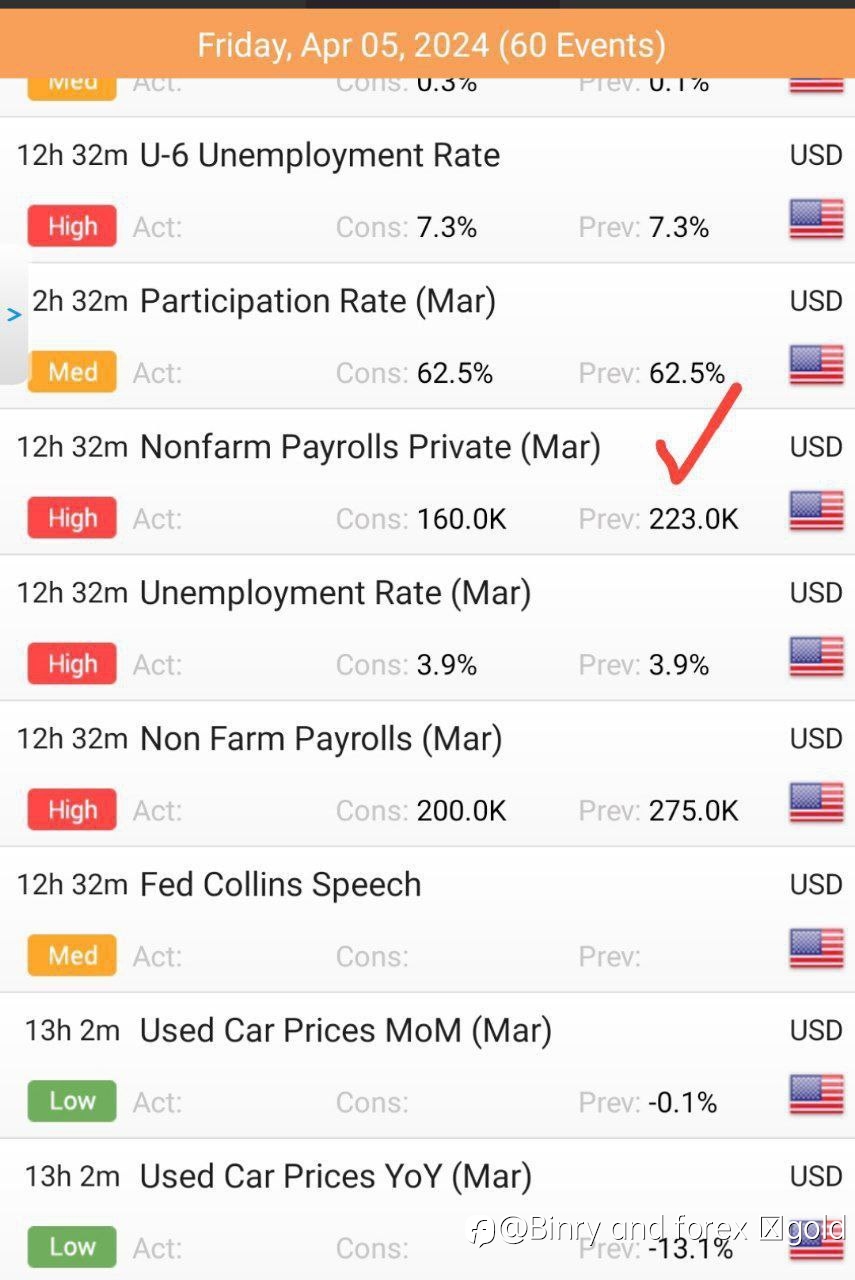Open Unemployment Rate (Mar) event details
855x1280 pixels.
(x=427, y=628)
